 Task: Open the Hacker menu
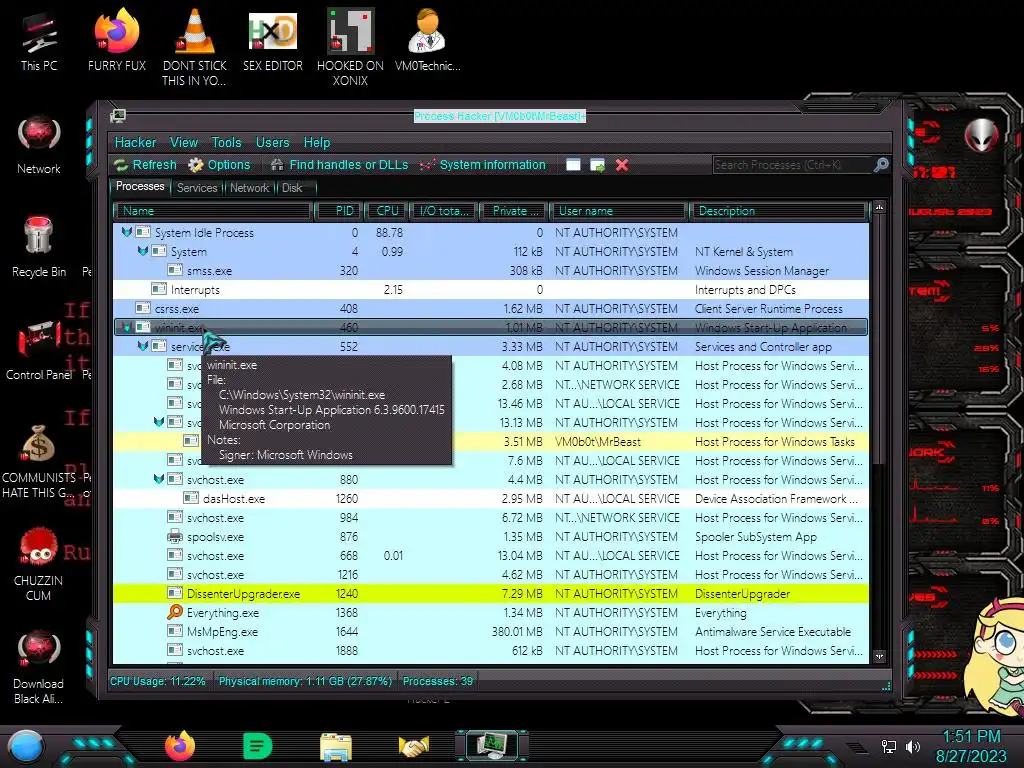coord(135,142)
